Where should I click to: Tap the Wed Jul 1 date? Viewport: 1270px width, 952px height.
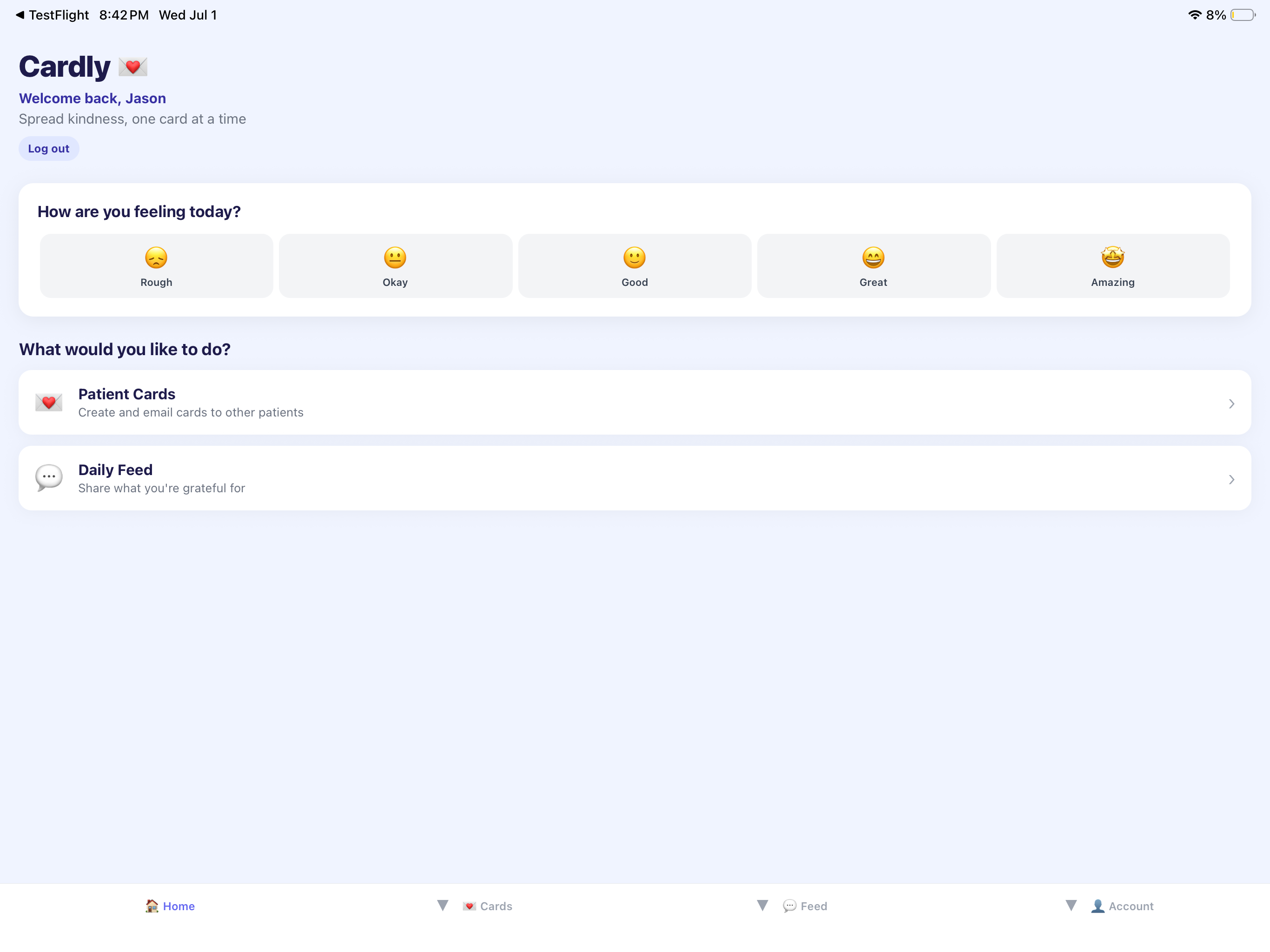click(x=188, y=15)
